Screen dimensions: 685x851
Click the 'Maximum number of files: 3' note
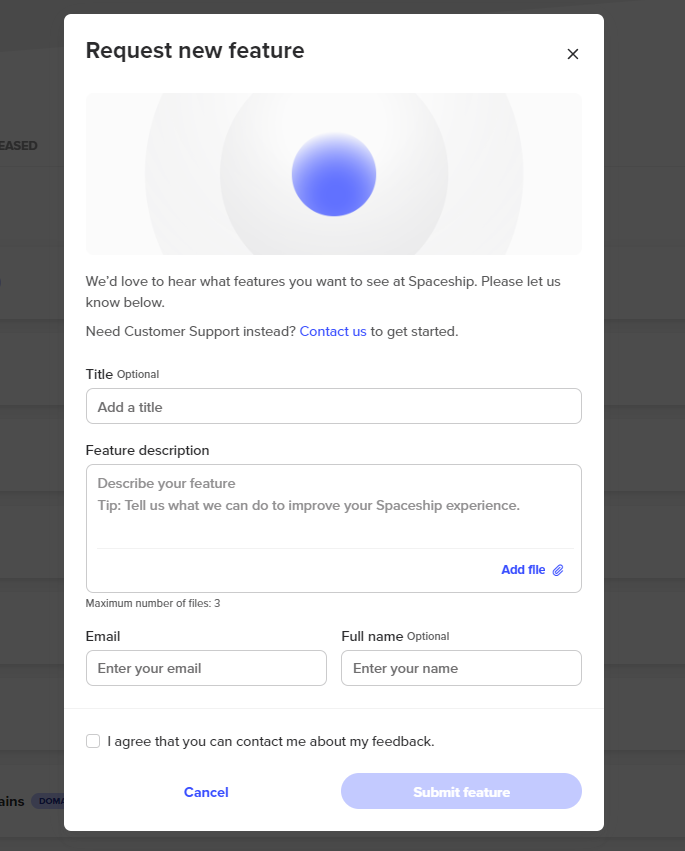tap(153, 604)
